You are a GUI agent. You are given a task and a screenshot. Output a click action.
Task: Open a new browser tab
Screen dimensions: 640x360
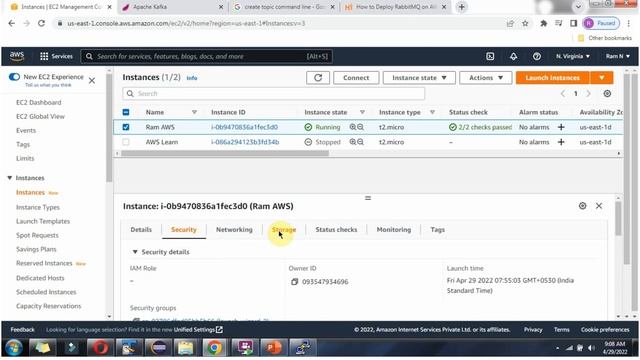click(x=462, y=7)
